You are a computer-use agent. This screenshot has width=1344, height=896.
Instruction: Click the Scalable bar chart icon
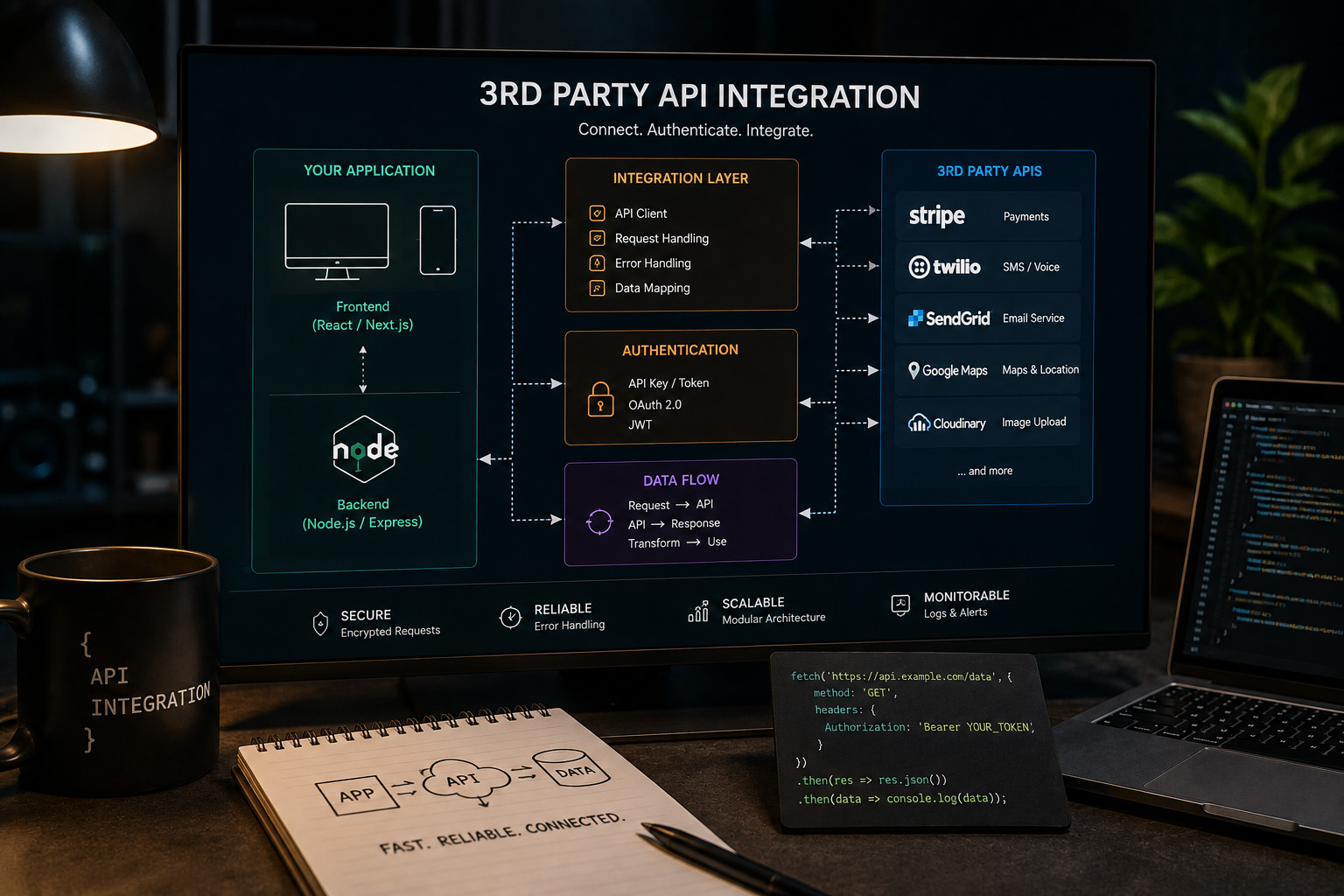tap(698, 611)
